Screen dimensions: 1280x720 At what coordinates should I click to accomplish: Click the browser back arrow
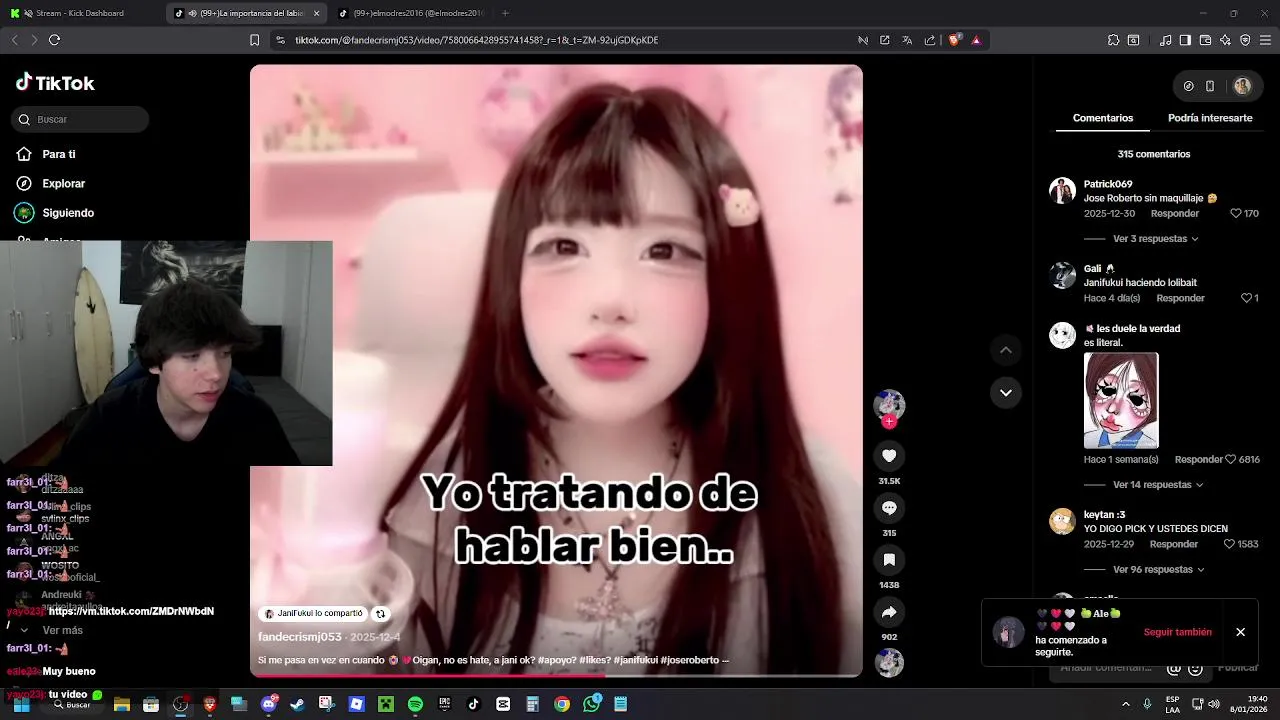click(14, 40)
